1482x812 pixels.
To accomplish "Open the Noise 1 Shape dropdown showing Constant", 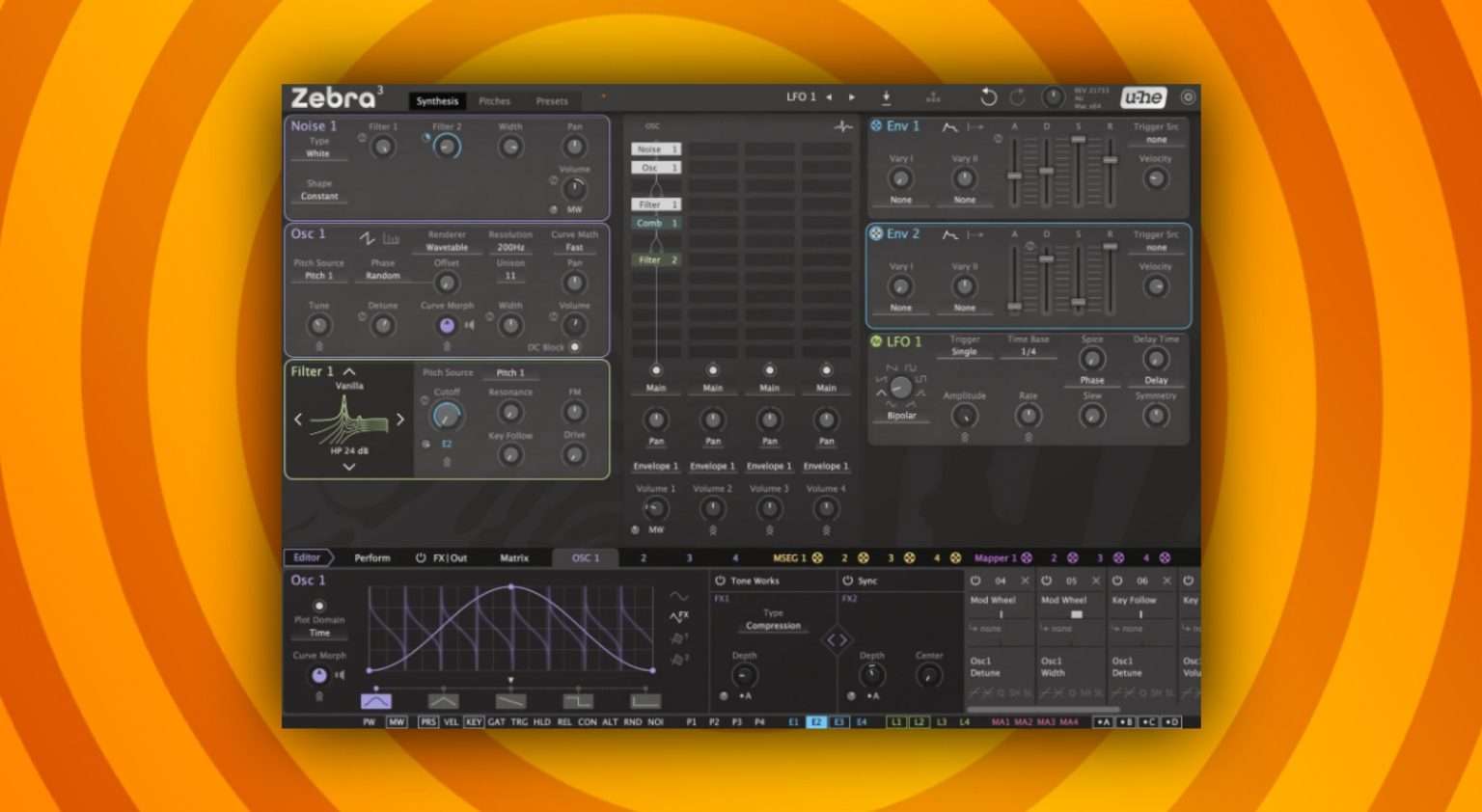I will point(319,196).
